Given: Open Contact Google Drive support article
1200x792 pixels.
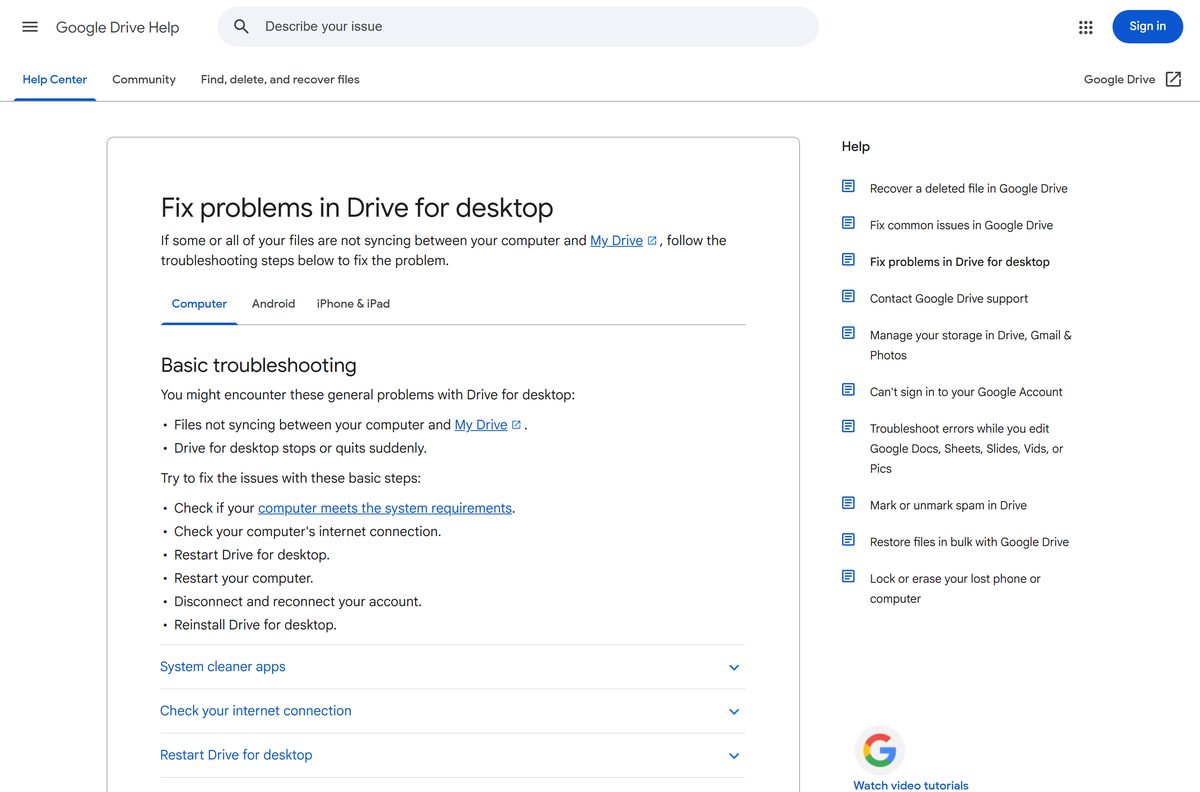Looking at the screenshot, I should (x=949, y=298).
